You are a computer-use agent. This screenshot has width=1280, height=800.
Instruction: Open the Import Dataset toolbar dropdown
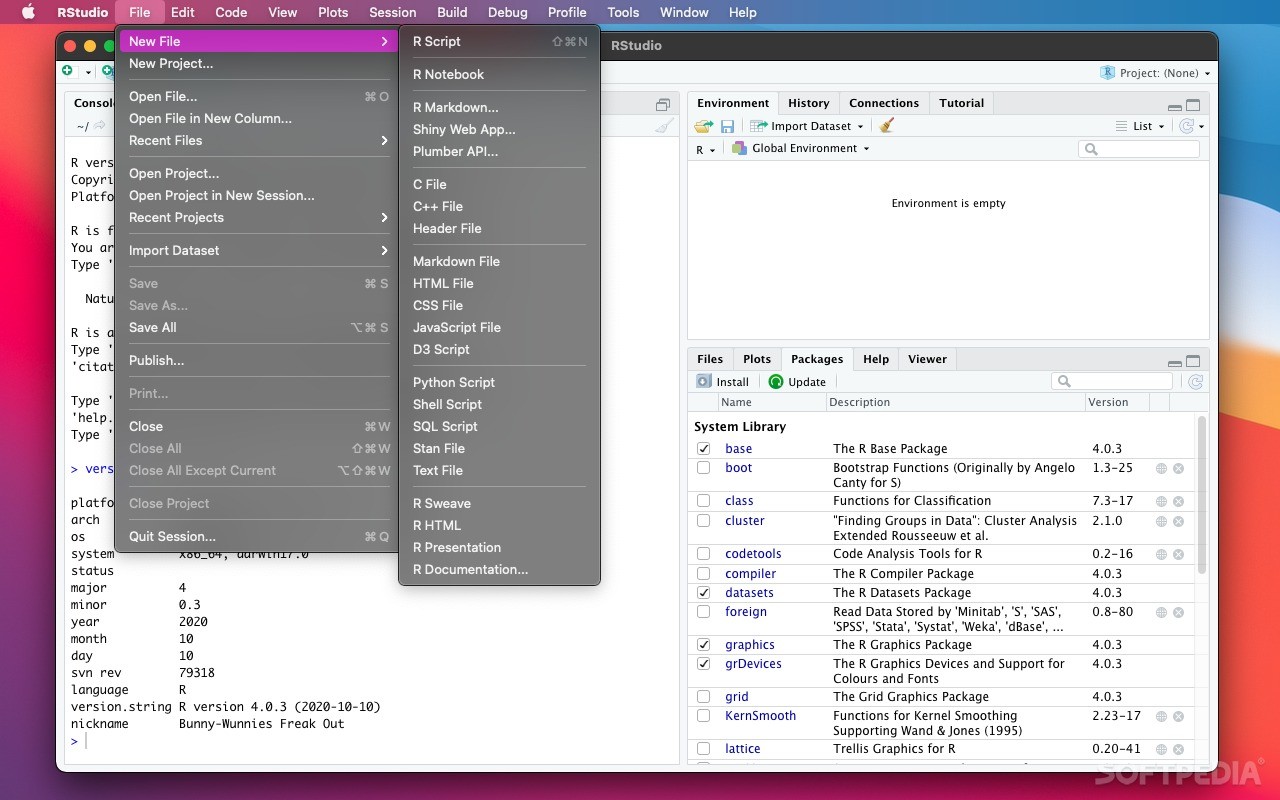point(805,126)
